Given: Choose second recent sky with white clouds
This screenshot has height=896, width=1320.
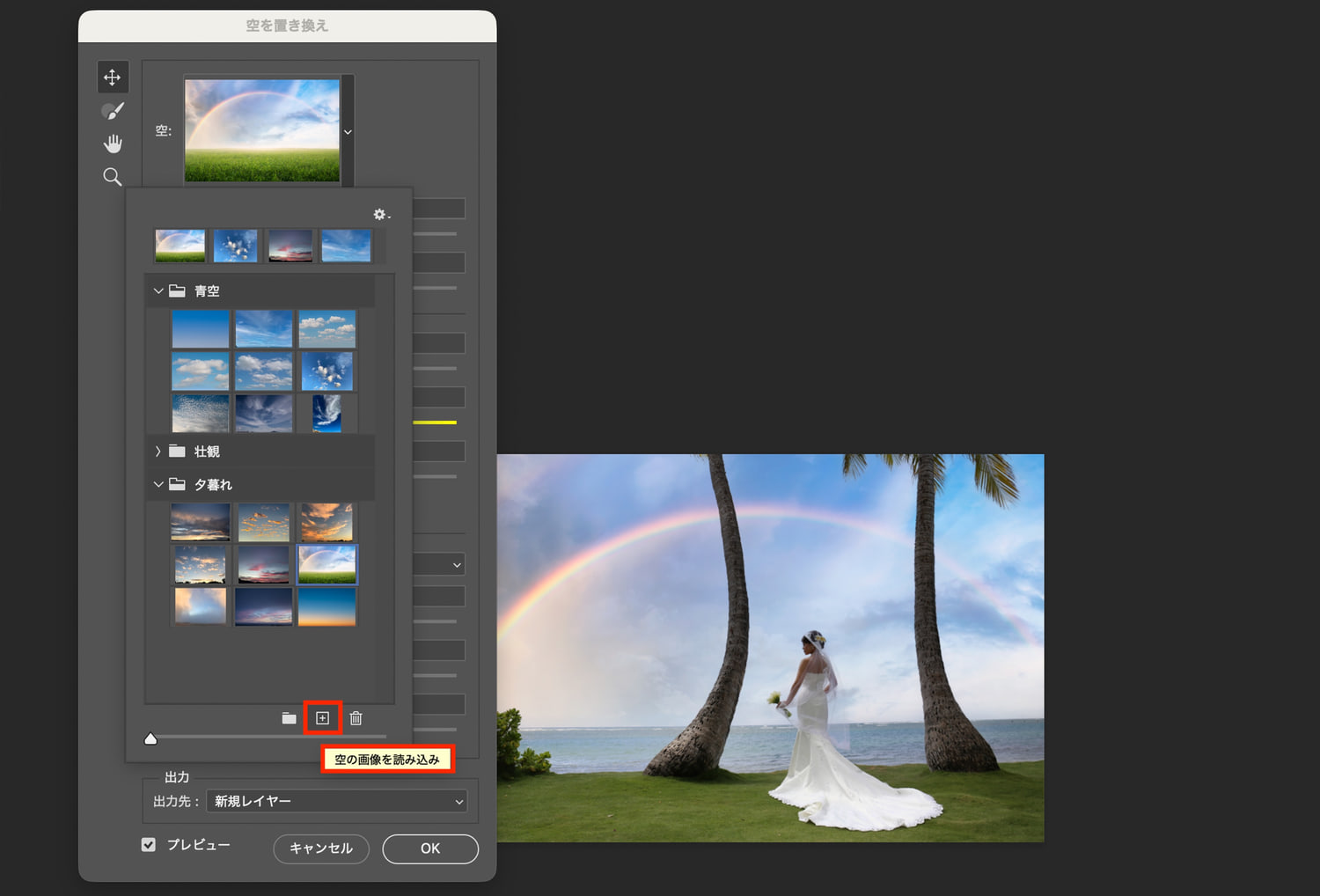Looking at the screenshot, I should click(x=236, y=246).
